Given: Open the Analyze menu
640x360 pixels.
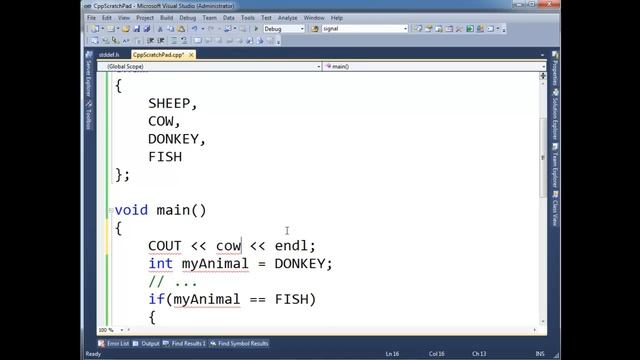Looking at the screenshot, I should point(288,18).
